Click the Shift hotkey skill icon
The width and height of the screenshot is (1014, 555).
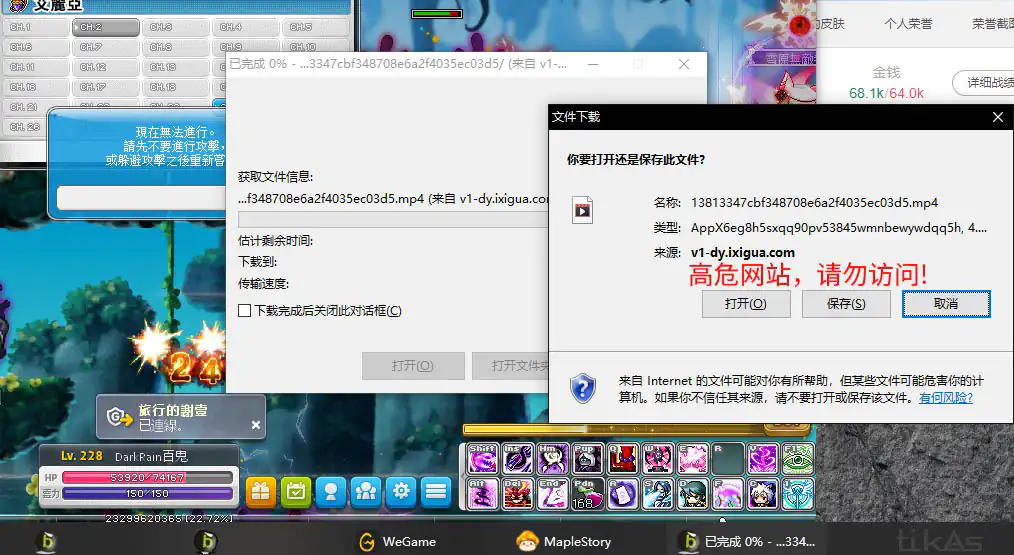click(483, 459)
